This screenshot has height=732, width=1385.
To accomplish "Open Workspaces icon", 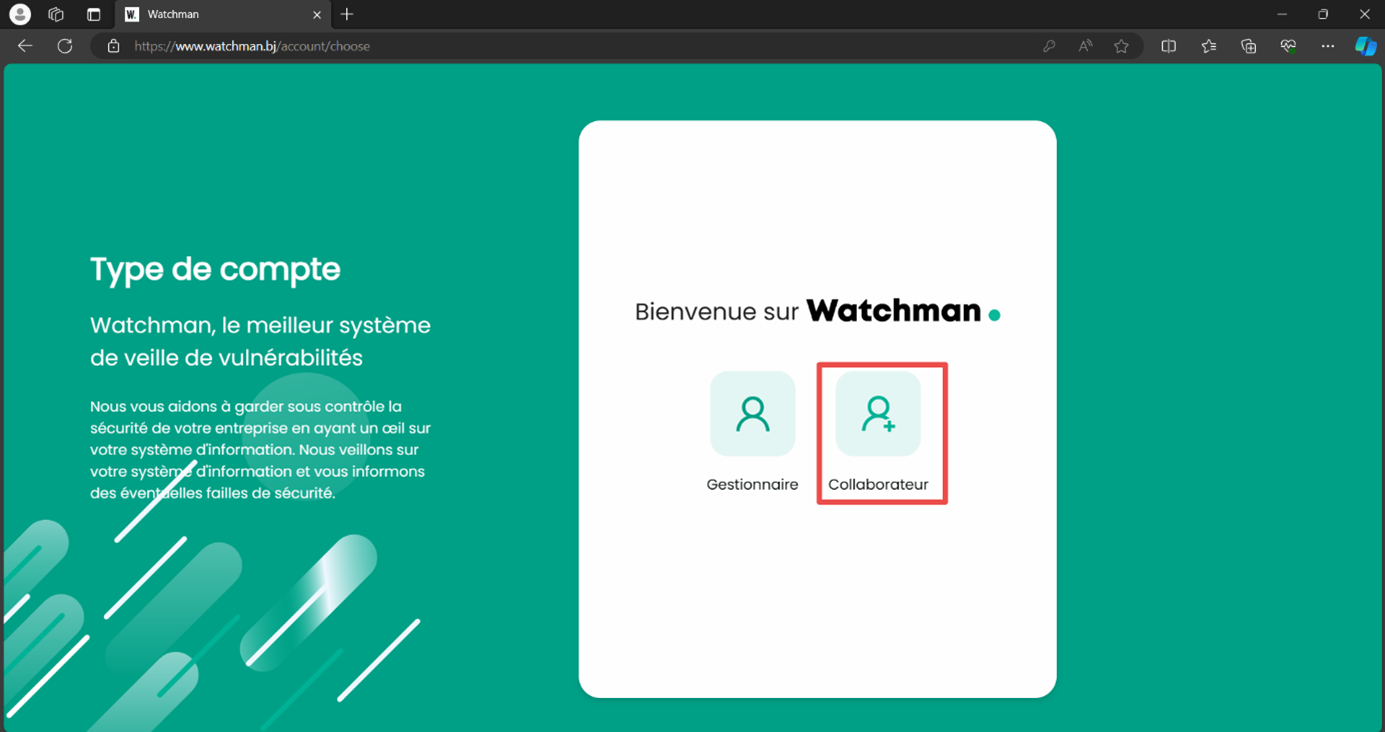I will [56, 14].
